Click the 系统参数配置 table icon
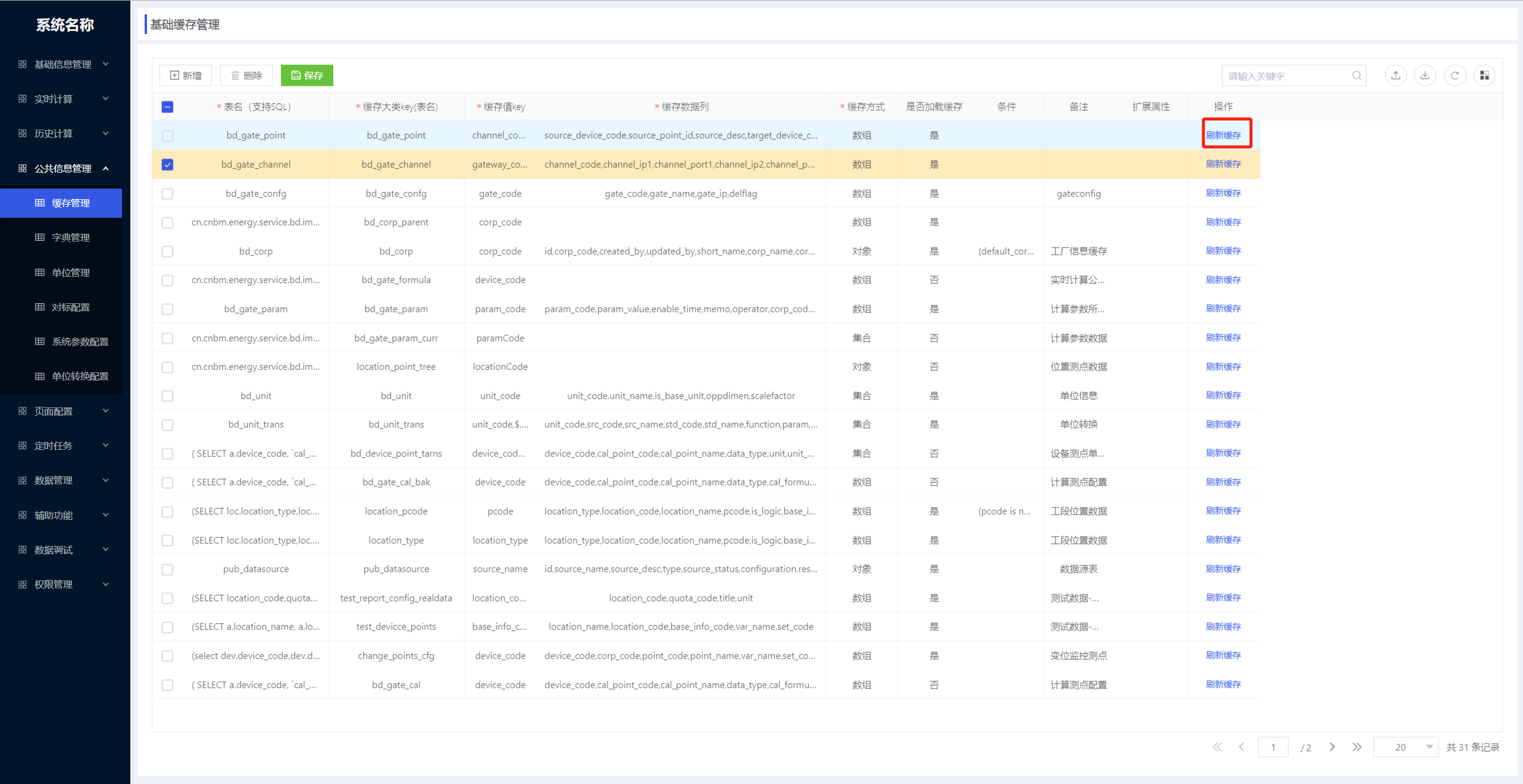1523x784 pixels. 40,341
